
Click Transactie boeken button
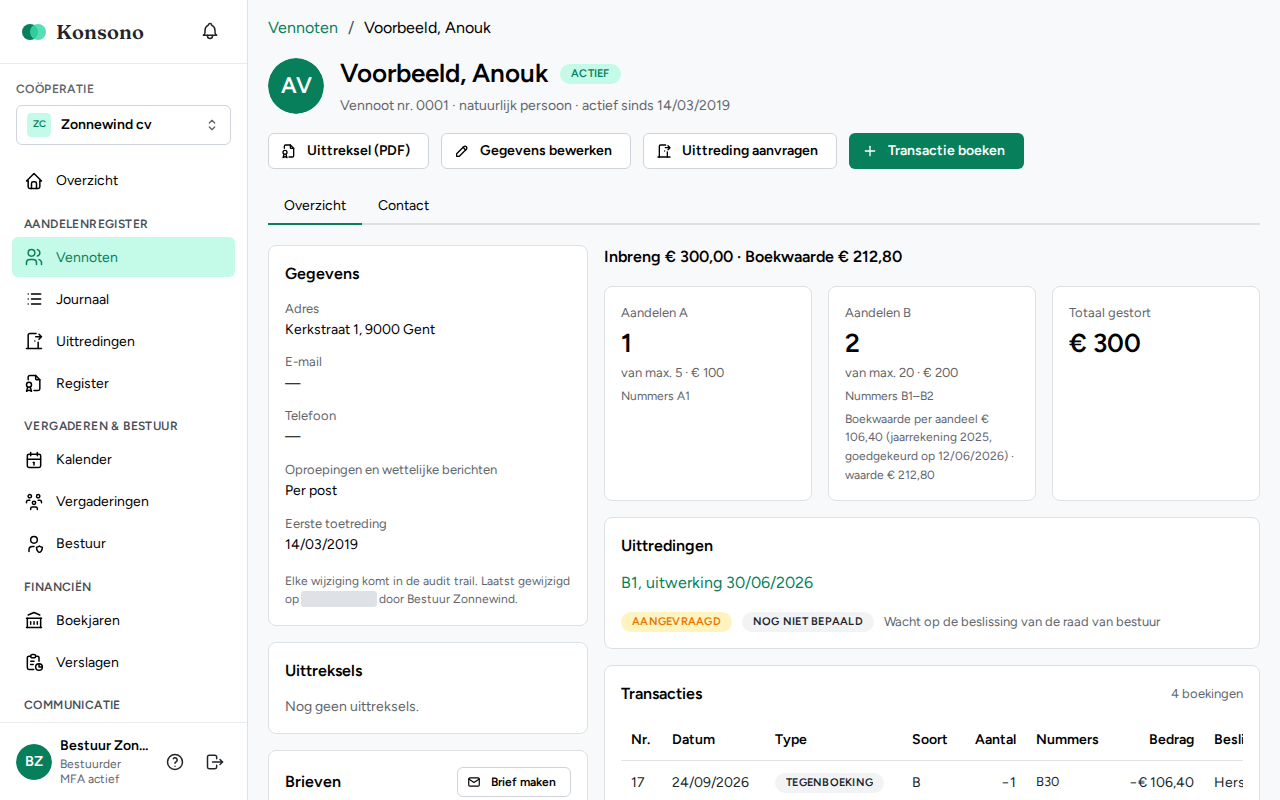click(x=936, y=151)
